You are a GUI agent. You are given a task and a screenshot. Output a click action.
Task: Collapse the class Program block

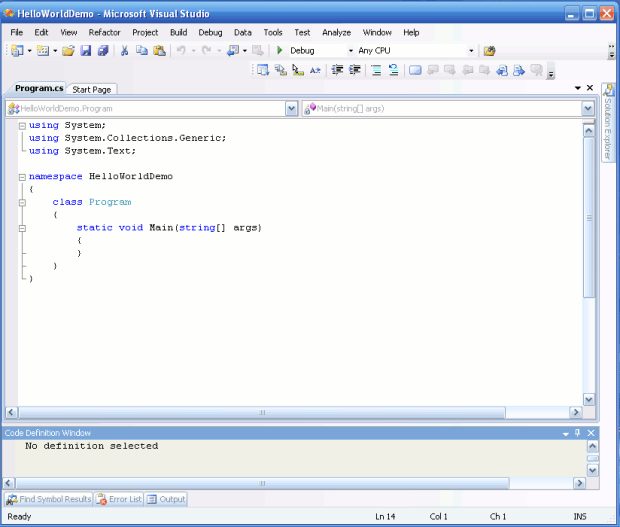[x=22, y=203]
